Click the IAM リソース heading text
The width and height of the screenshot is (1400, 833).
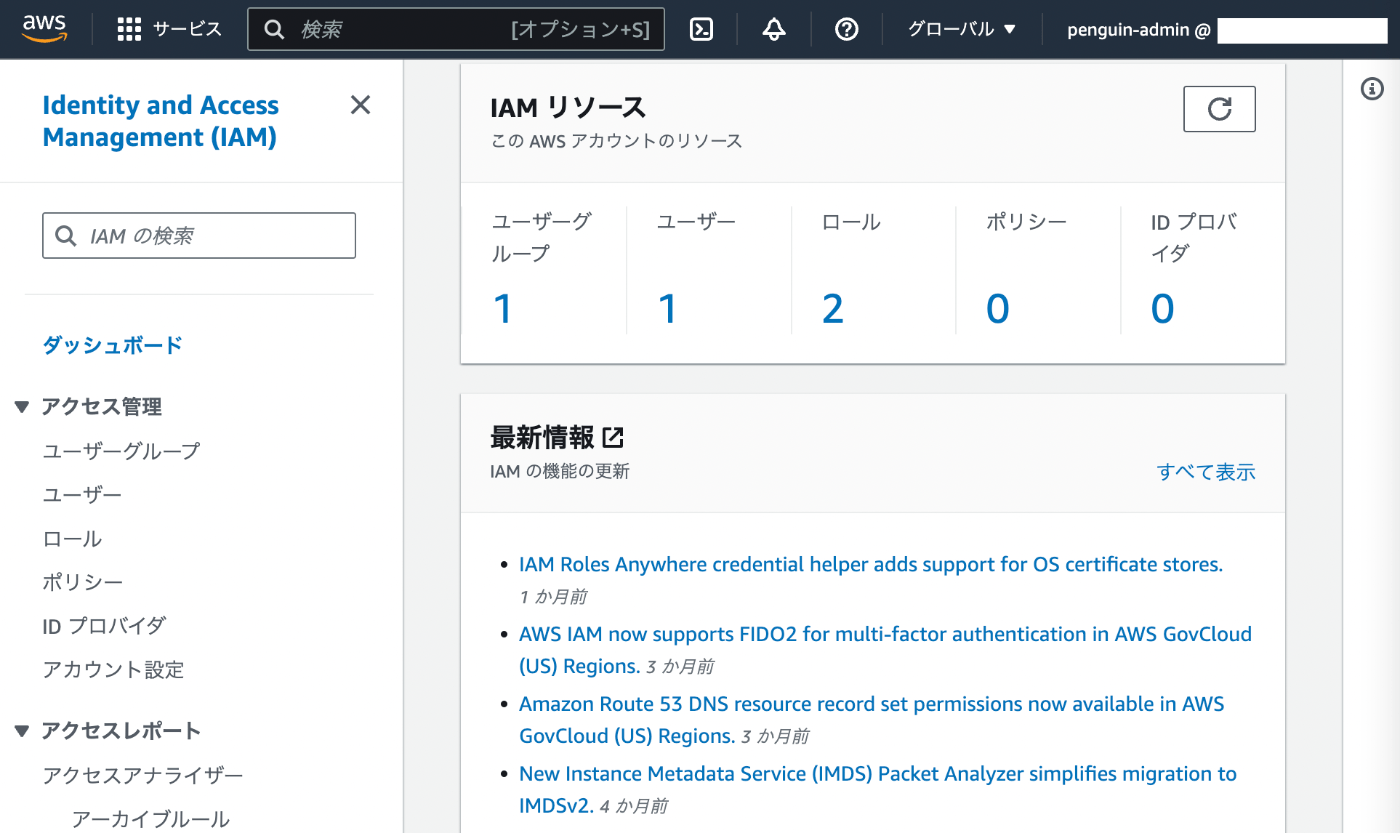pos(569,107)
